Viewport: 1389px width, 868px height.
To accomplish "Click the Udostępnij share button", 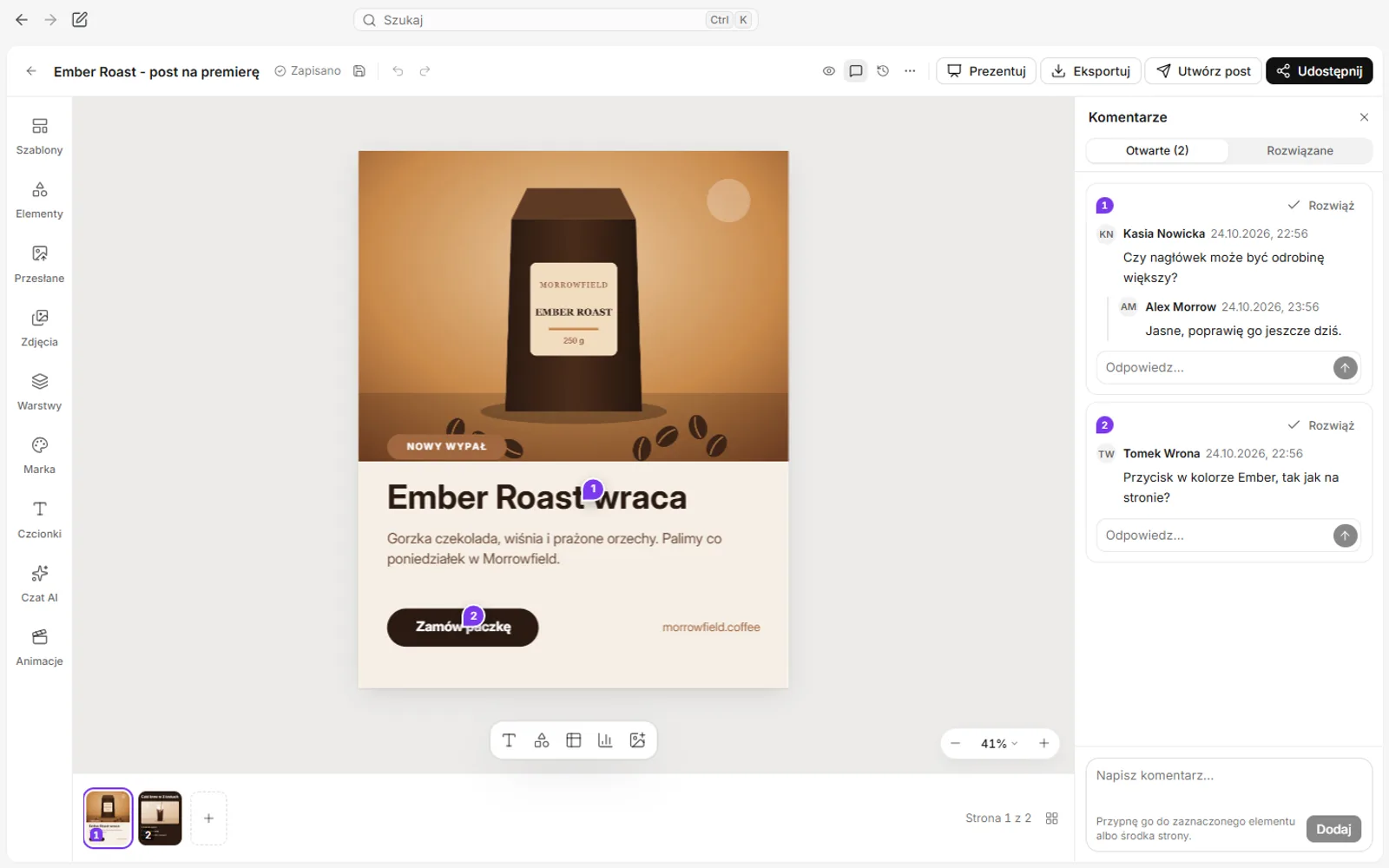I will coord(1319,71).
